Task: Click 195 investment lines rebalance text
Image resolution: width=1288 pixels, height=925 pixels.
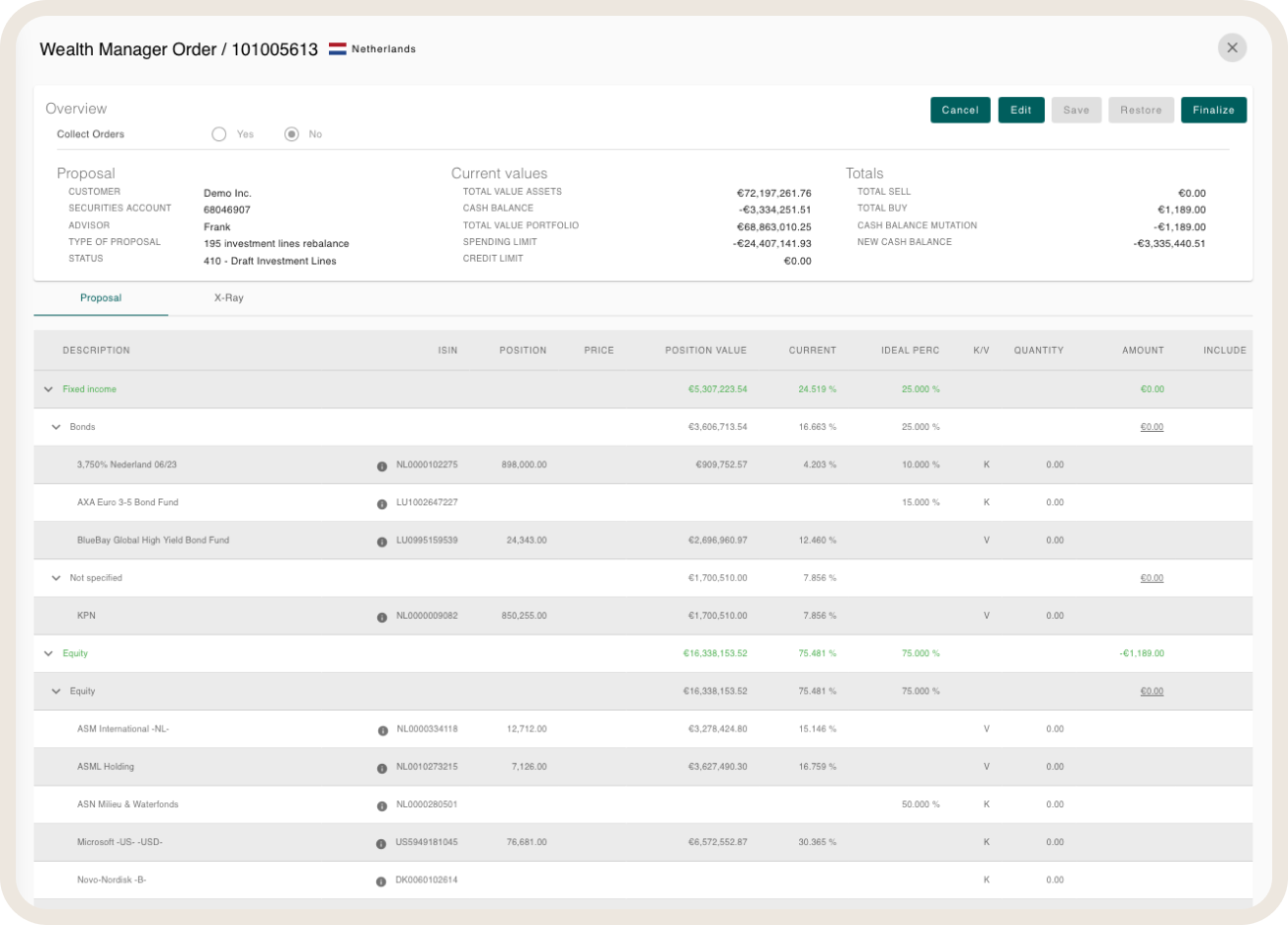Action: click(x=277, y=244)
